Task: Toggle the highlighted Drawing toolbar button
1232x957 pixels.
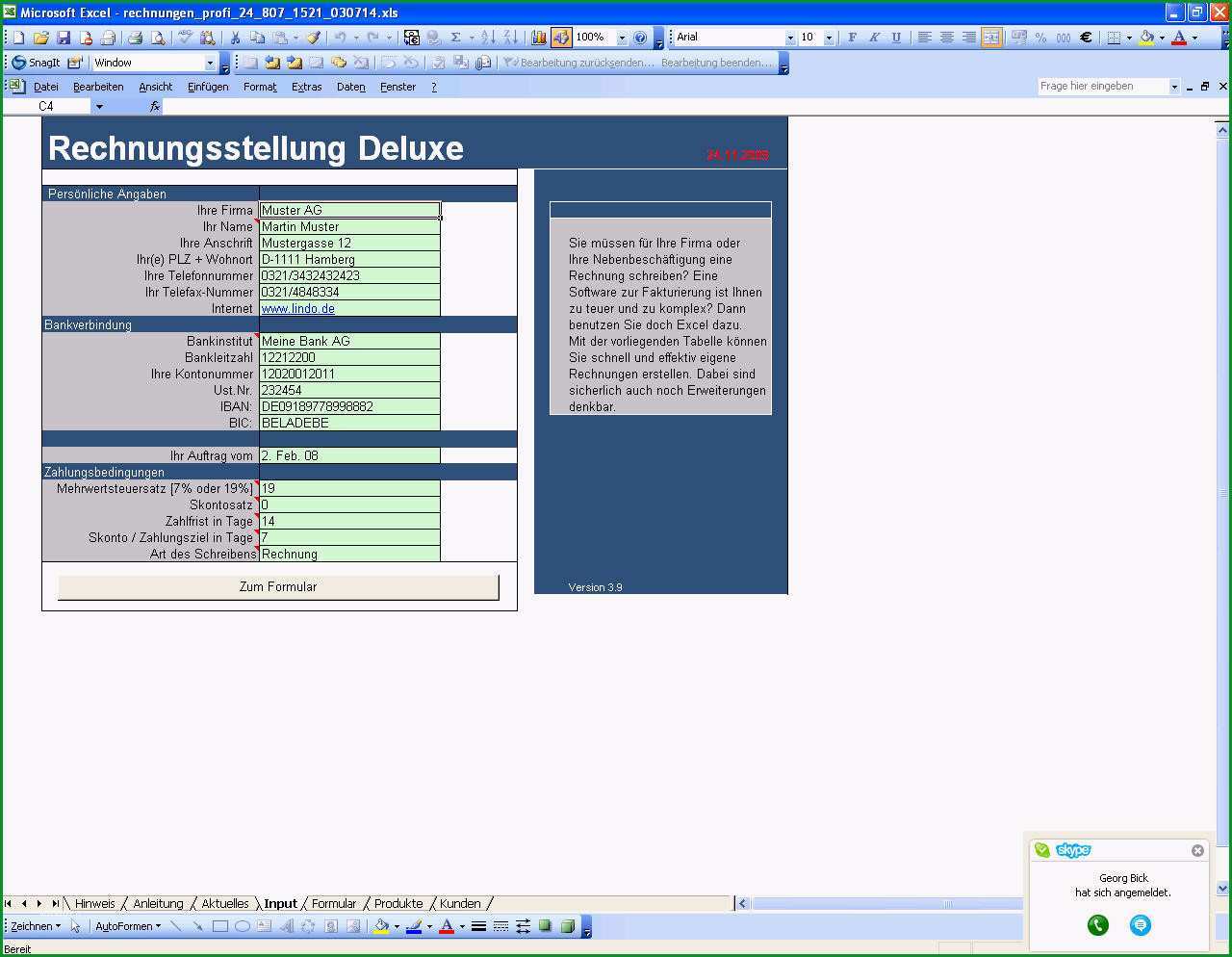Action: coord(561,38)
